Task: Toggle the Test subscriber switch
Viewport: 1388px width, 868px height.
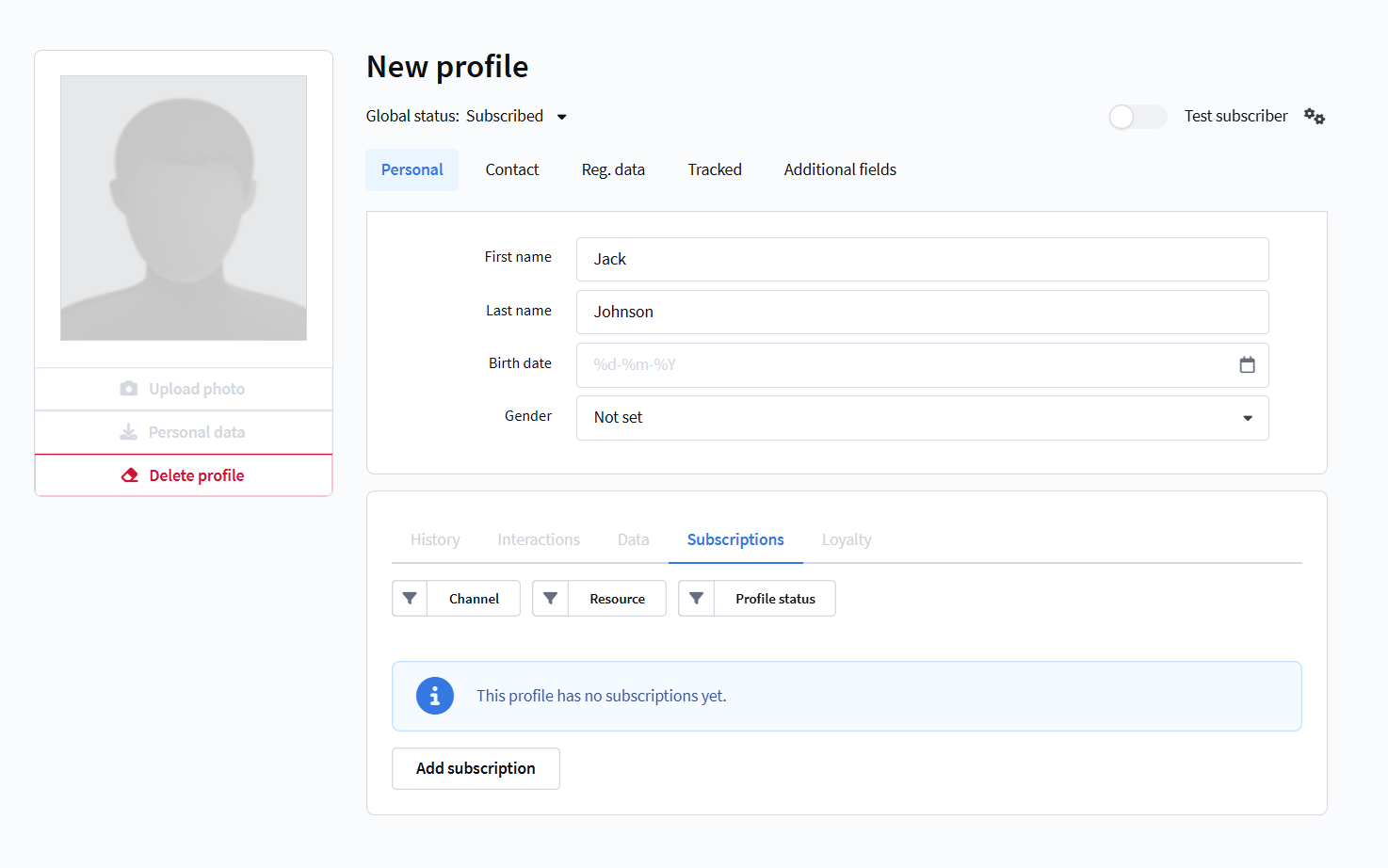Action: (1137, 117)
